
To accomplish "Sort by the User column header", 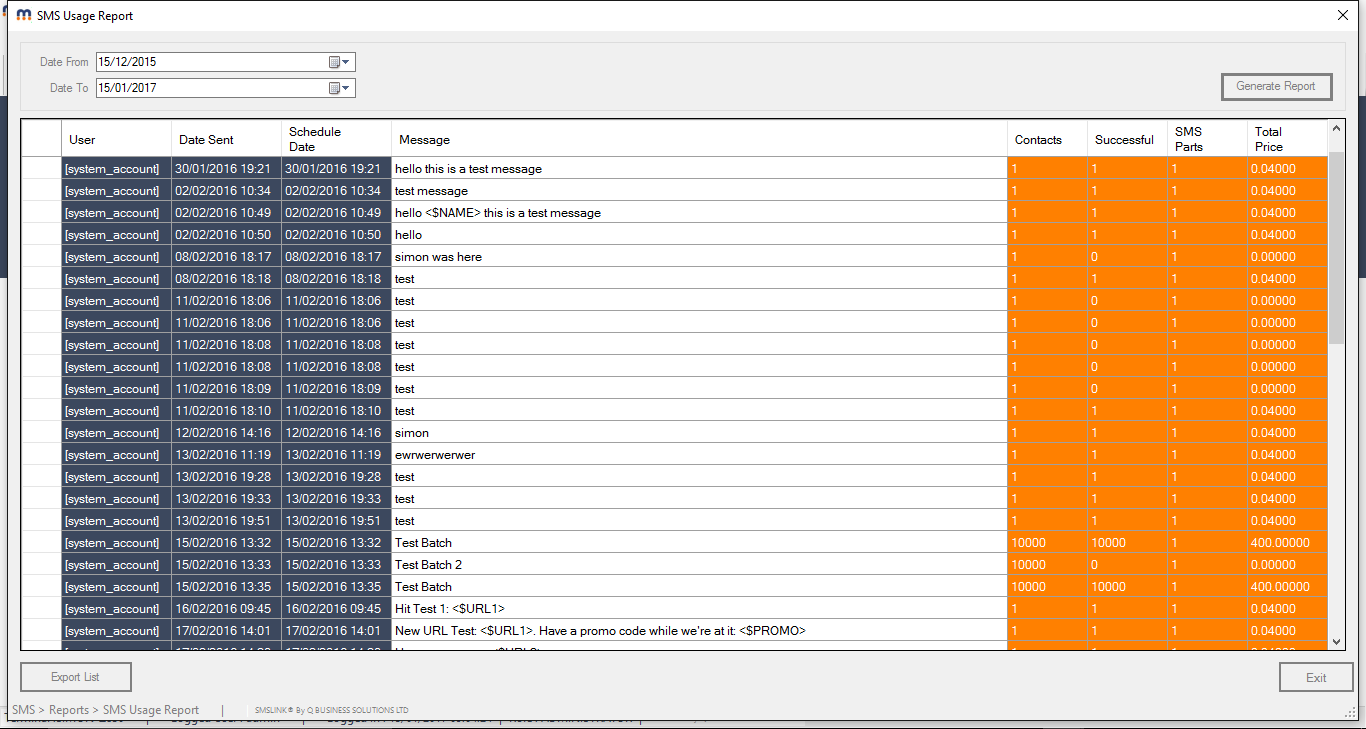I will (x=116, y=139).
